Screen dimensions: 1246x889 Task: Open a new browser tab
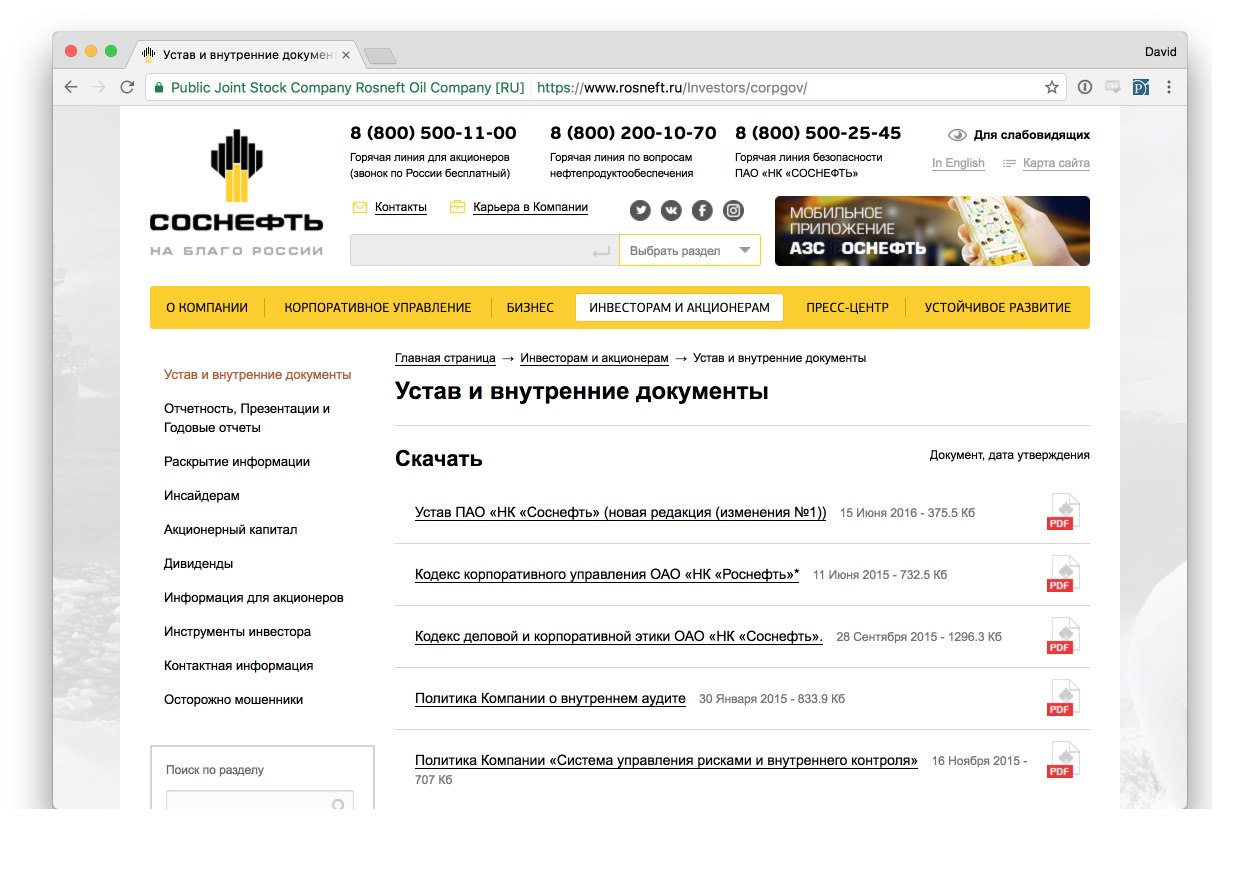pos(380,55)
